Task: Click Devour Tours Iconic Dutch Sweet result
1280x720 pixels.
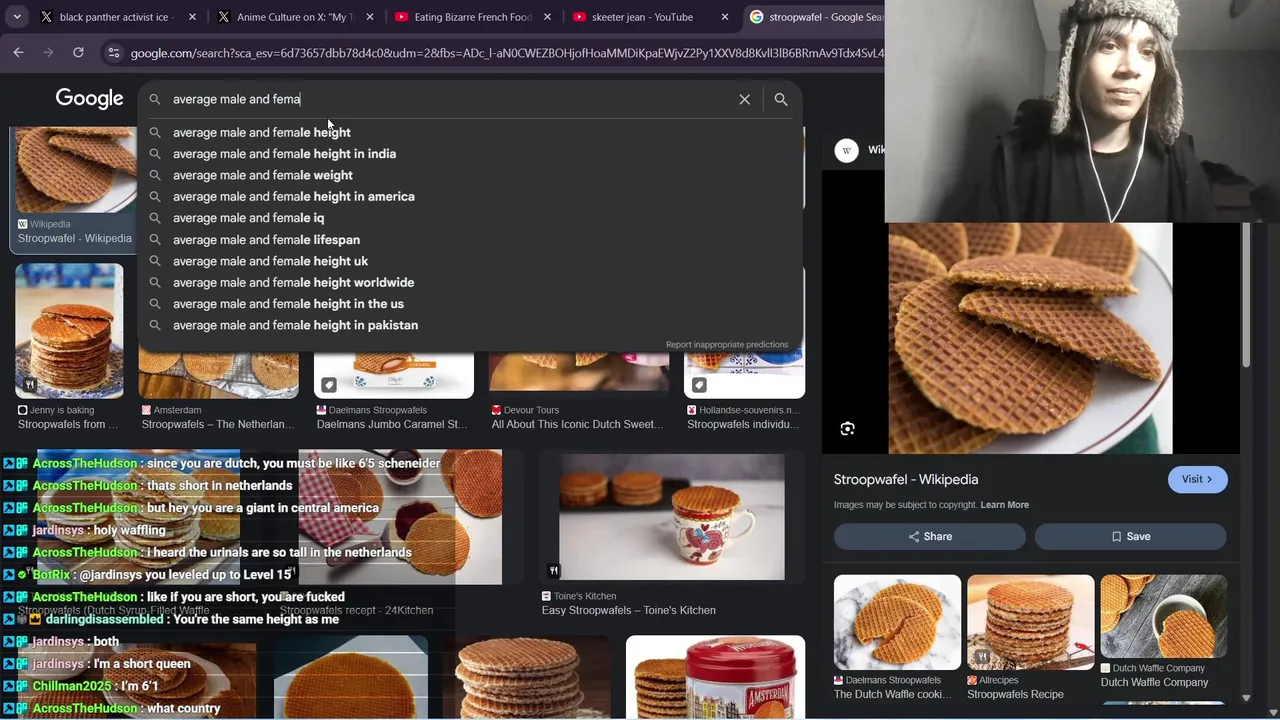Action: pos(577,424)
